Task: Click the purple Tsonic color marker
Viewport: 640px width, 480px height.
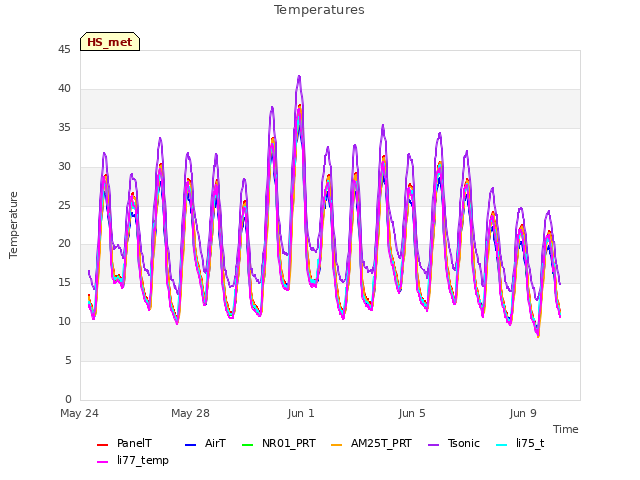Action: (x=433, y=444)
